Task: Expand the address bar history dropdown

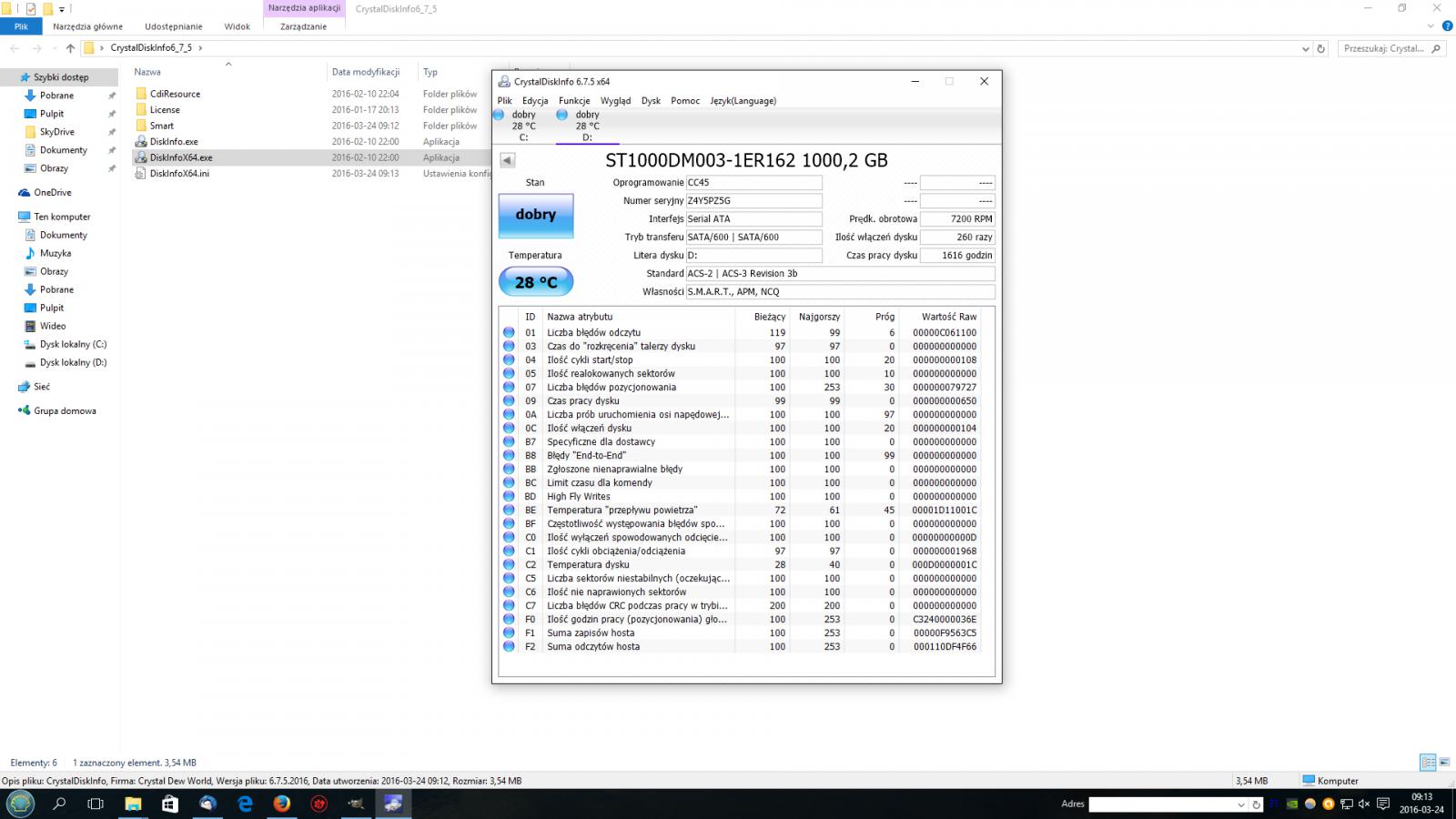Action: [1306, 48]
